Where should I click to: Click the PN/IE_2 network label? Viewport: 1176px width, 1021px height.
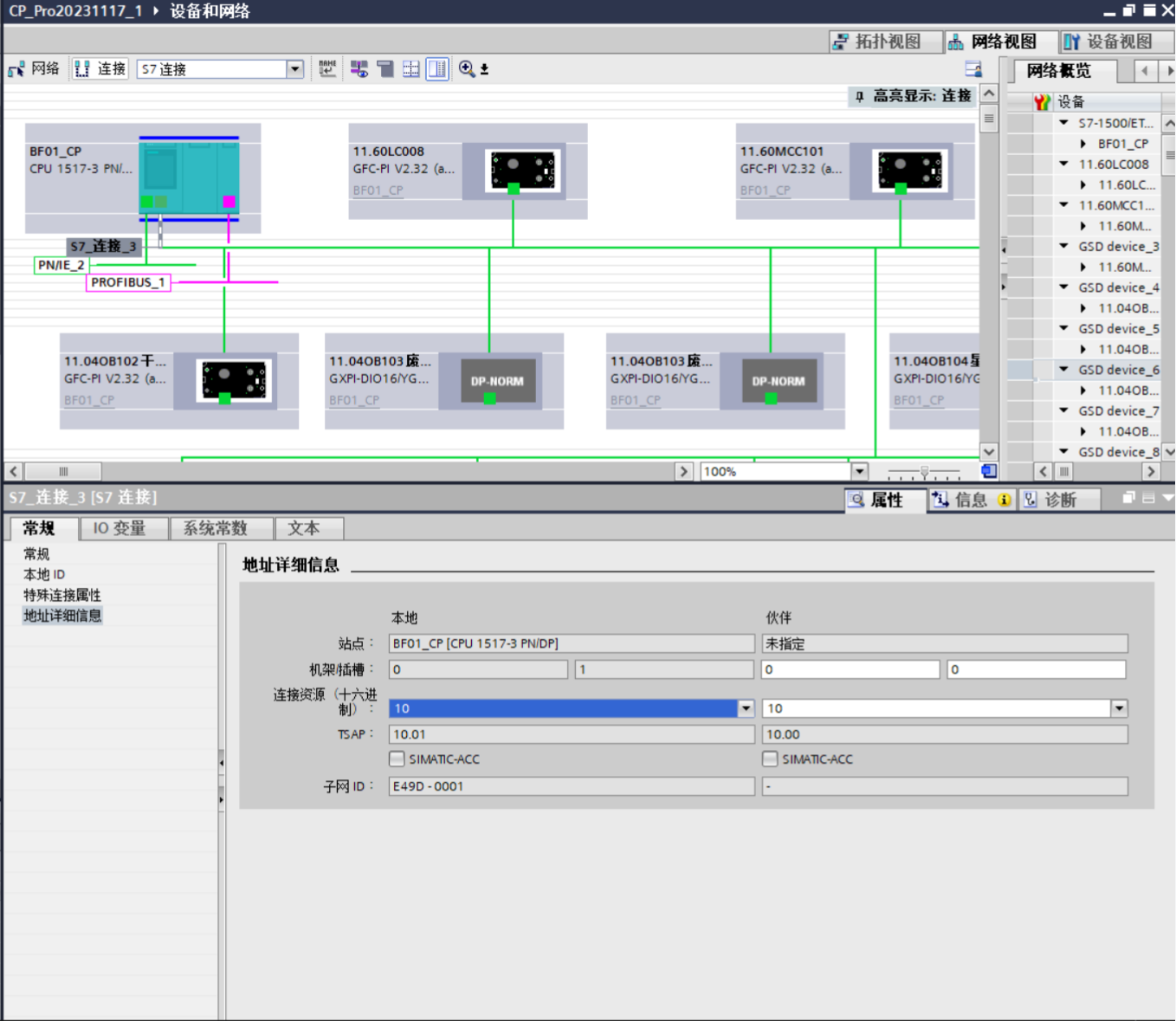[61, 265]
